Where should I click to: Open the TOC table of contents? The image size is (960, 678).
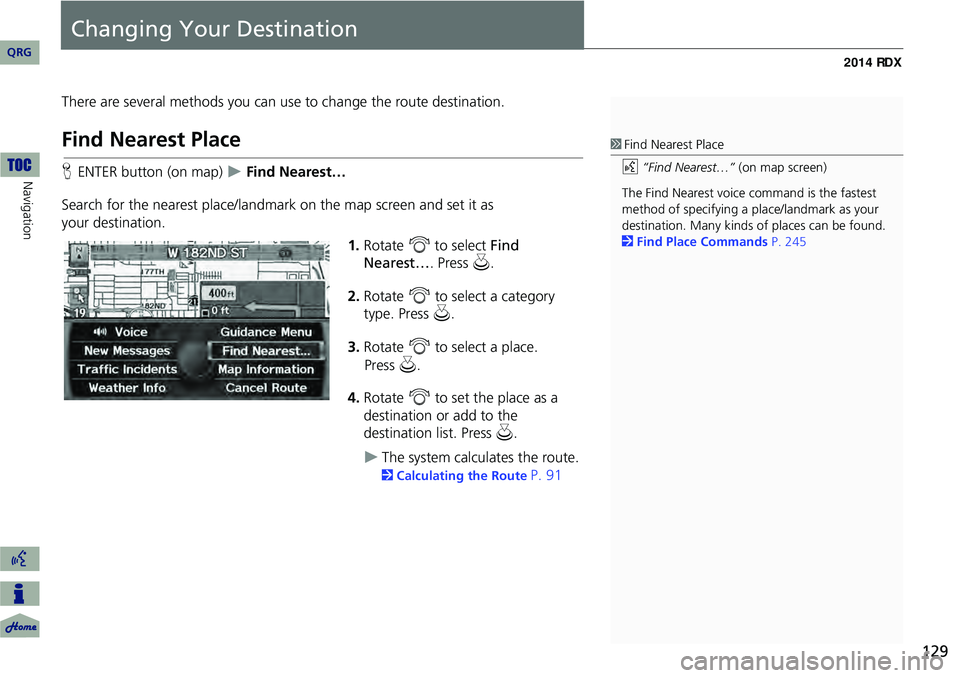[x=19, y=162]
